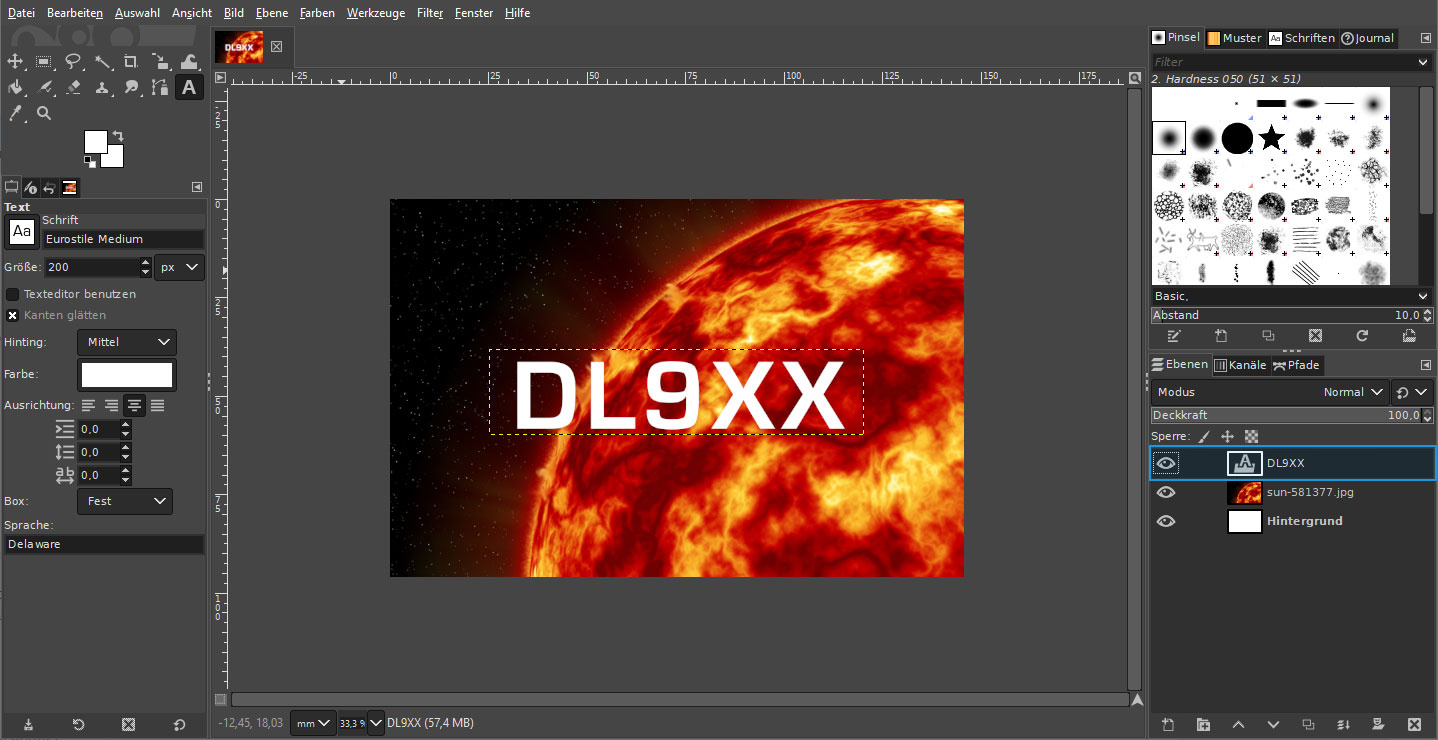Refresh the brush list in the Pinsel panel
Image resolution: width=1438 pixels, height=740 pixels.
coord(1362,336)
